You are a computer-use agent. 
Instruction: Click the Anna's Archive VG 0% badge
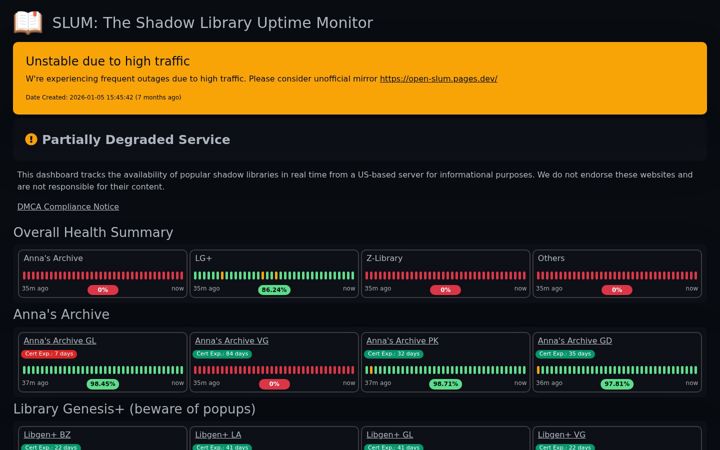pos(274,384)
